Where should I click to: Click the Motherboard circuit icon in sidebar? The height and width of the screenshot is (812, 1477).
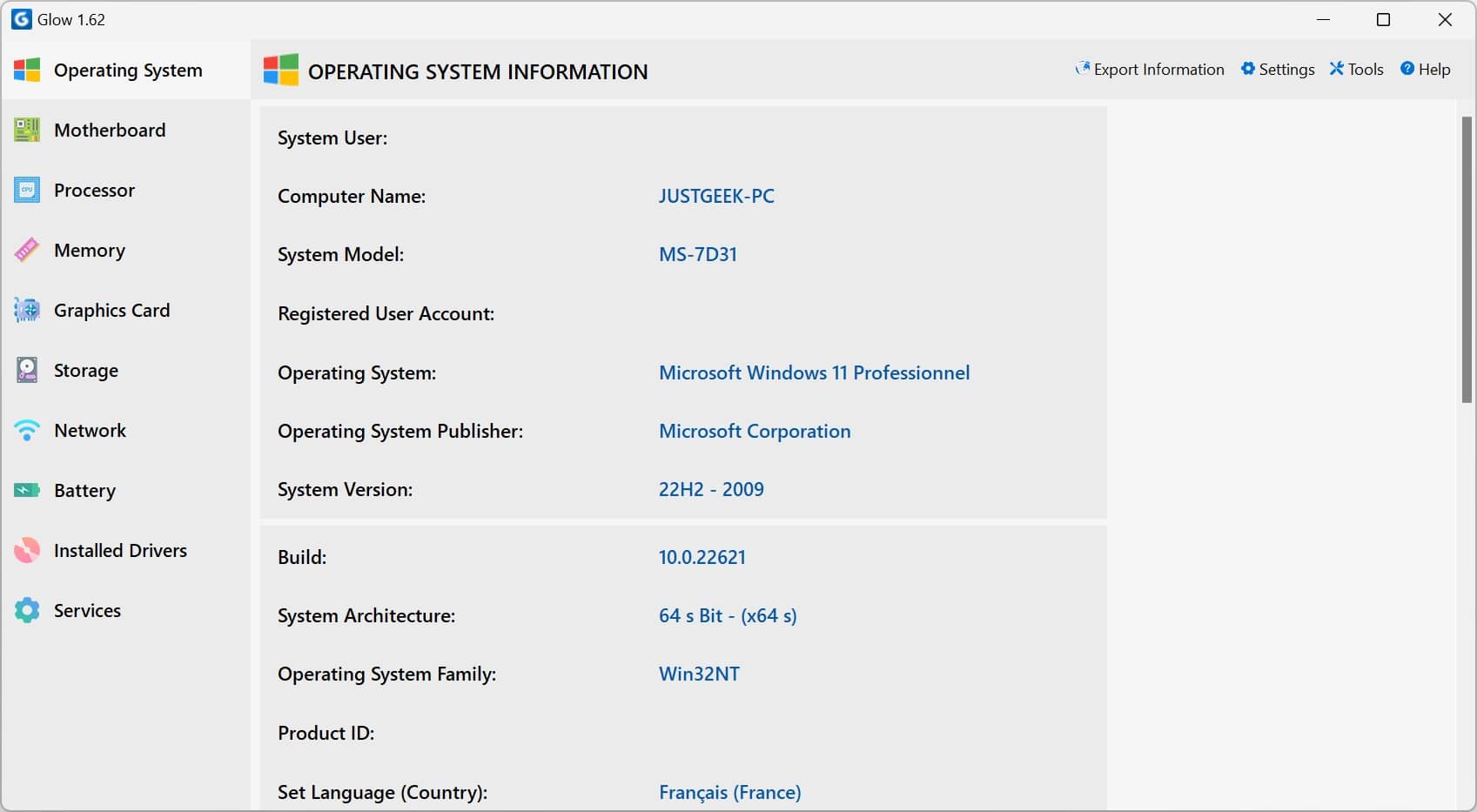point(27,130)
